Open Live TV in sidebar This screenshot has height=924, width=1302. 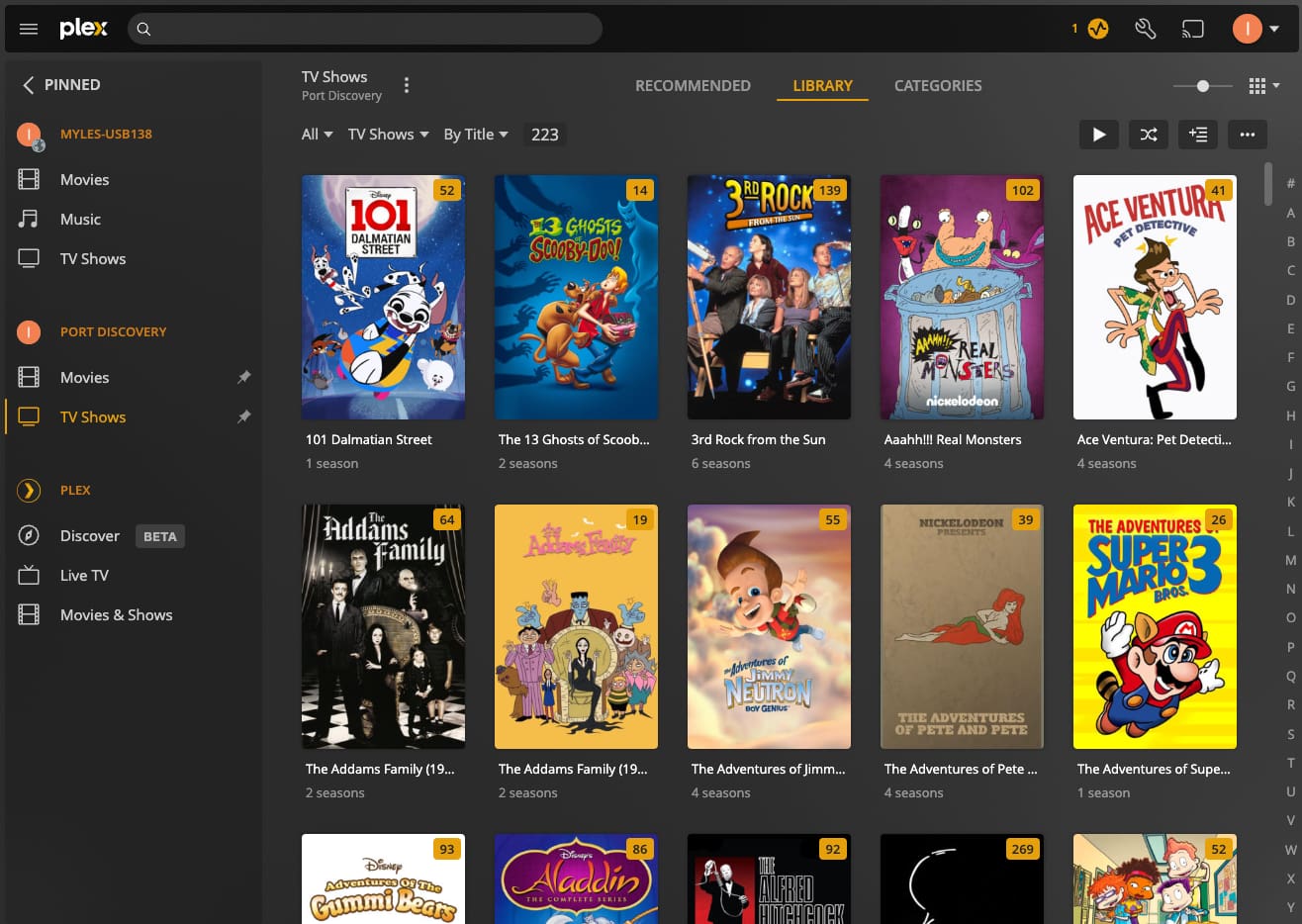tap(84, 575)
